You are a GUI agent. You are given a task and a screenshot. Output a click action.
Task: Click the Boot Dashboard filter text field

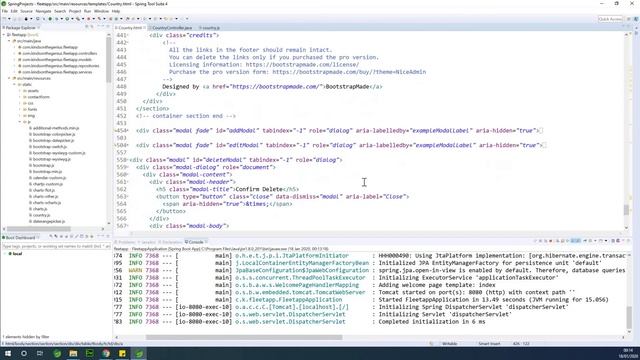pos(56,247)
